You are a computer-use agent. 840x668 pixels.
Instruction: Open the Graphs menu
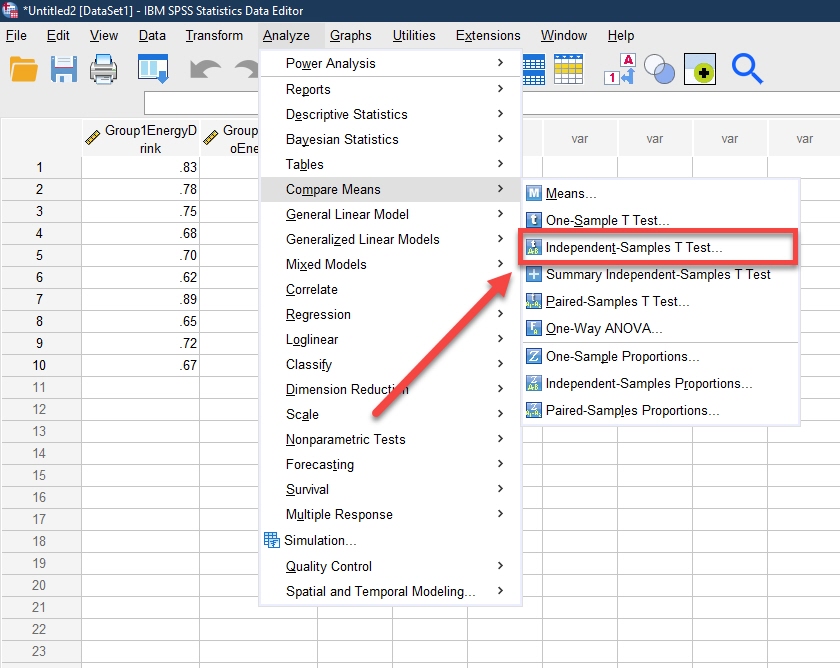click(350, 35)
